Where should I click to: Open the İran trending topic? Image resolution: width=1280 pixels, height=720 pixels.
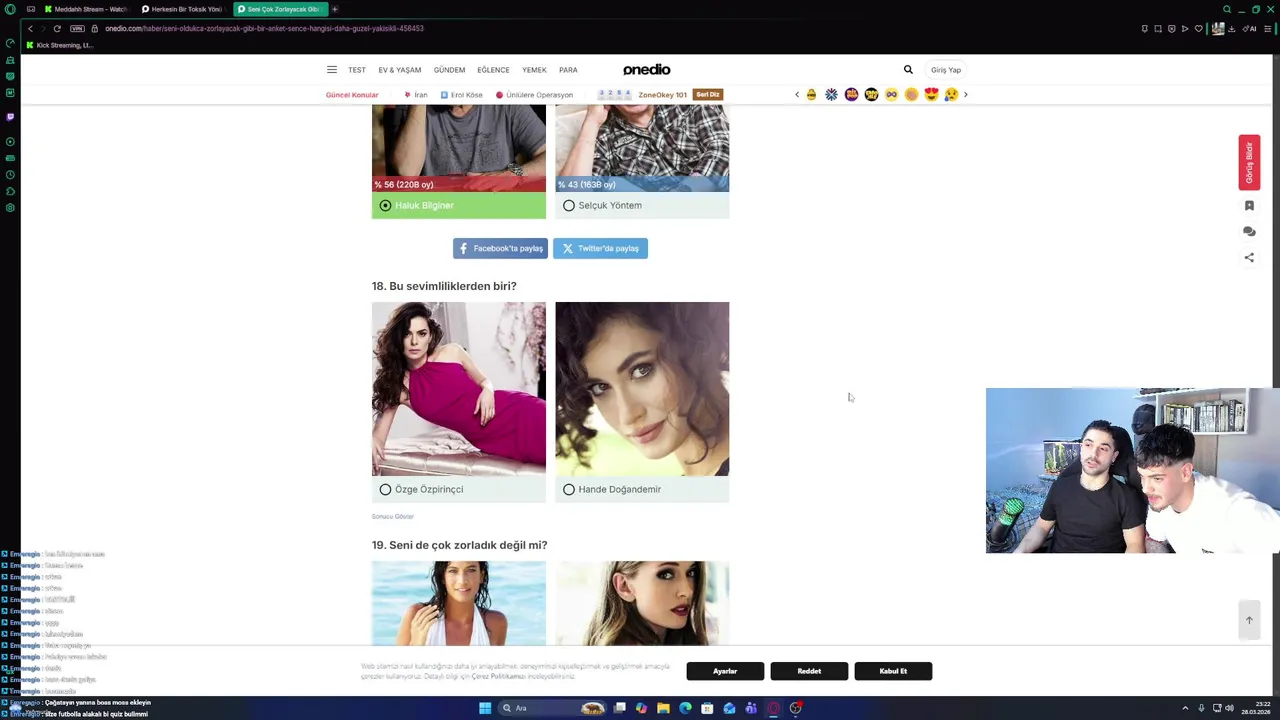pyautogui.click(x=416, y=95)
